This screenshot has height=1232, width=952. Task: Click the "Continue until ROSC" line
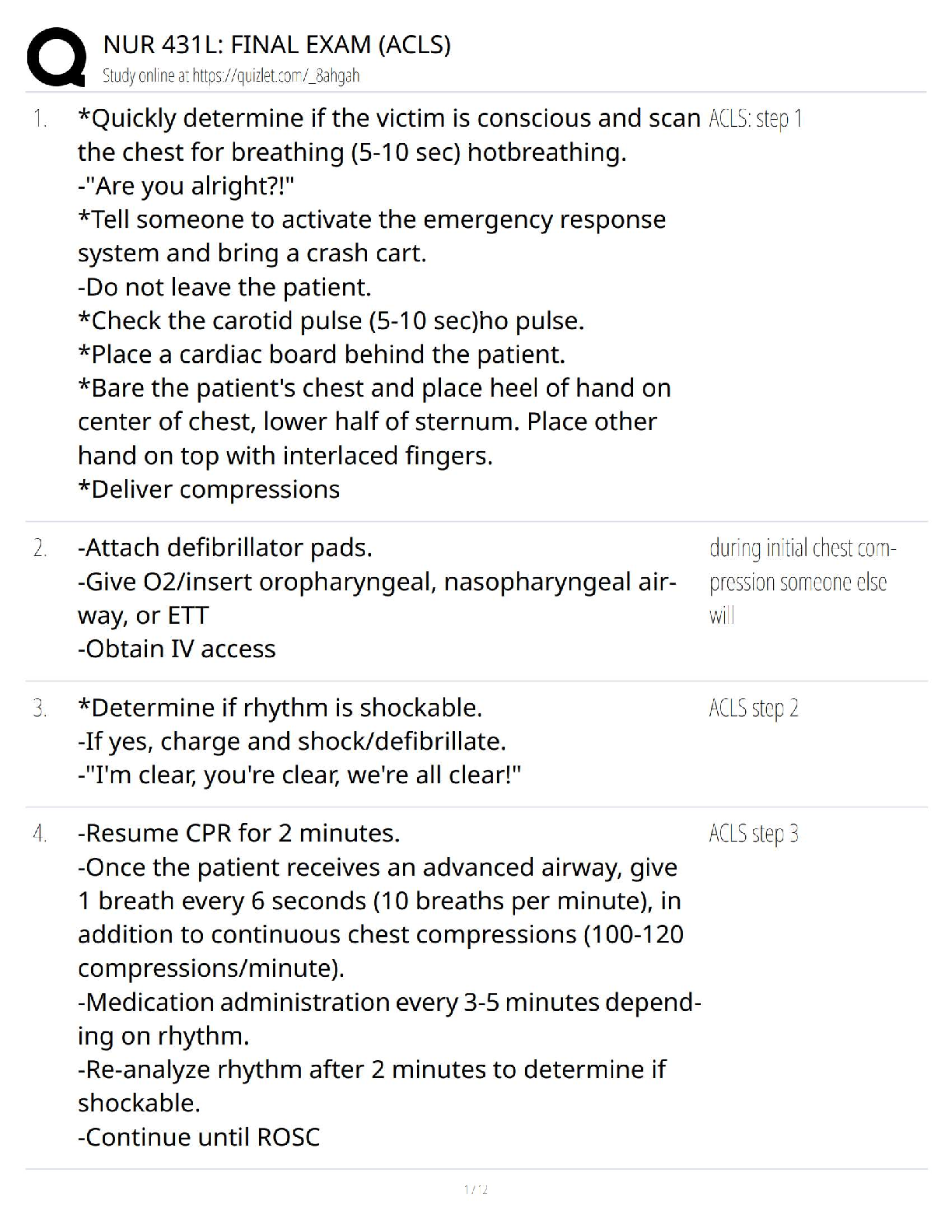199,1137
